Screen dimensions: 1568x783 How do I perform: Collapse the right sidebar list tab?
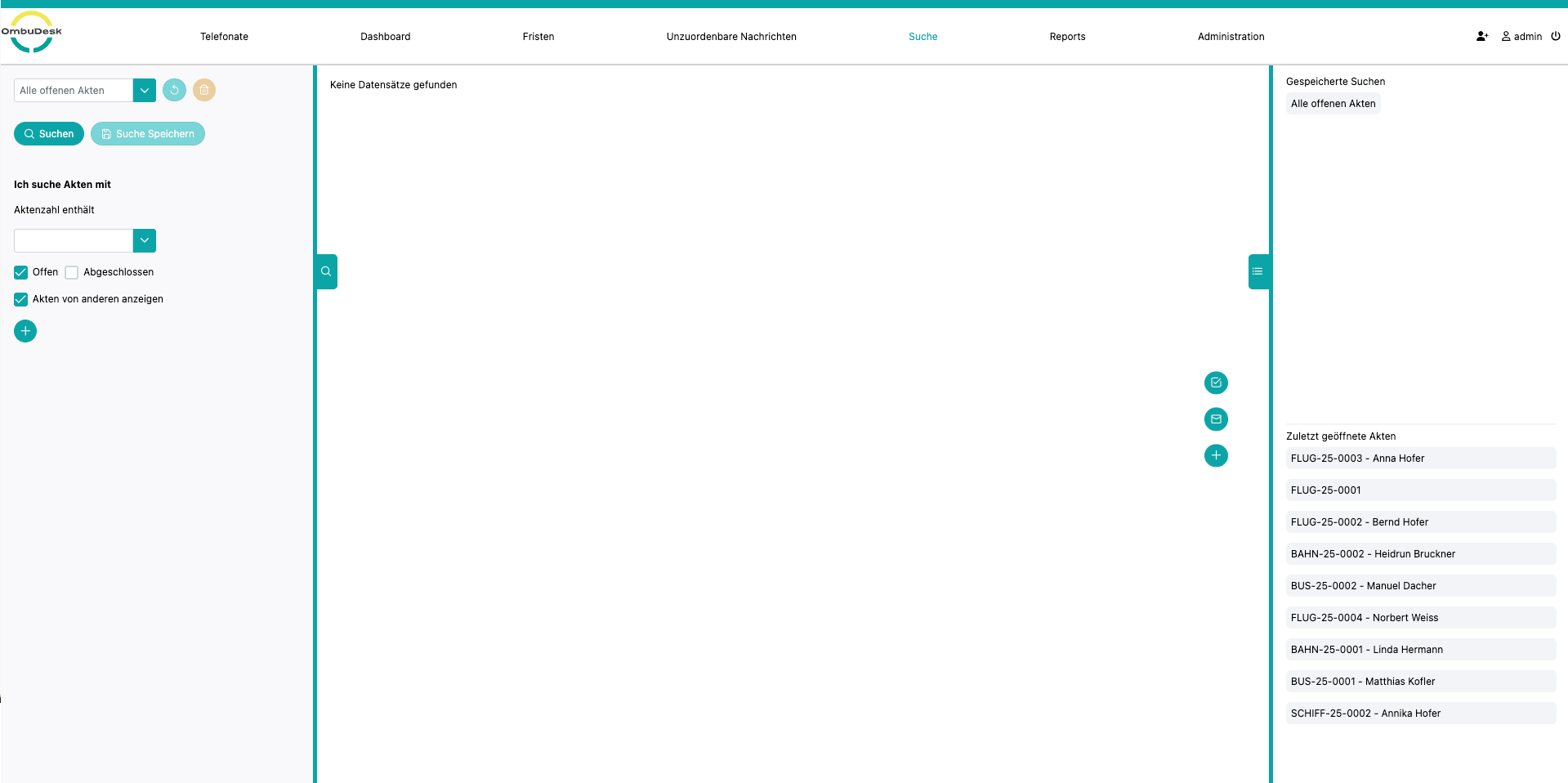click(x=1258, y=271)
